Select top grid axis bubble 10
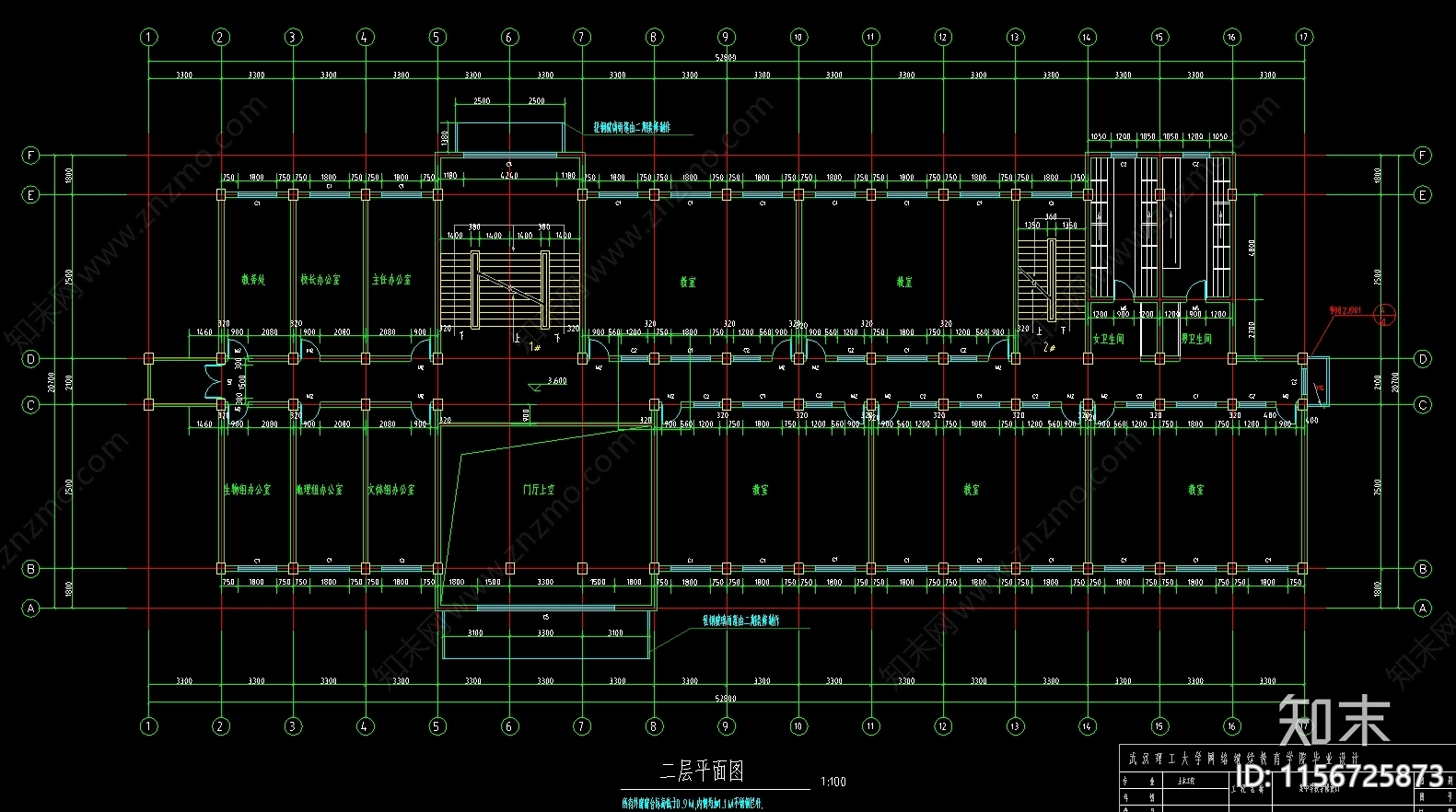Image resolution: width=1456 pixels, height=812 pixels. click(x=798, y=37)
